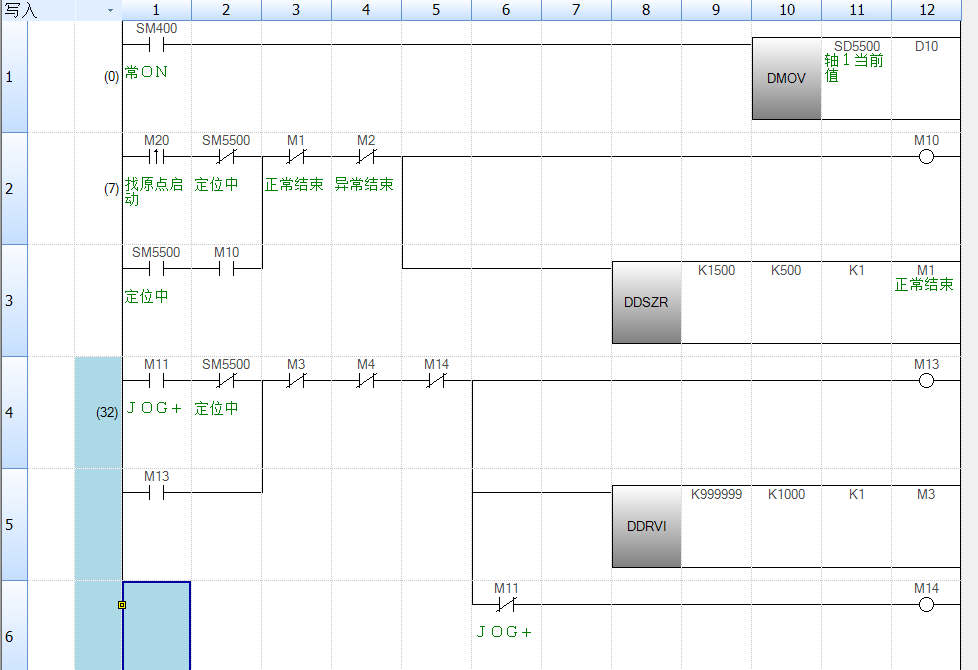
Task: Open the 写入 mode dropdown arrow
Action: tap(110, 10)
